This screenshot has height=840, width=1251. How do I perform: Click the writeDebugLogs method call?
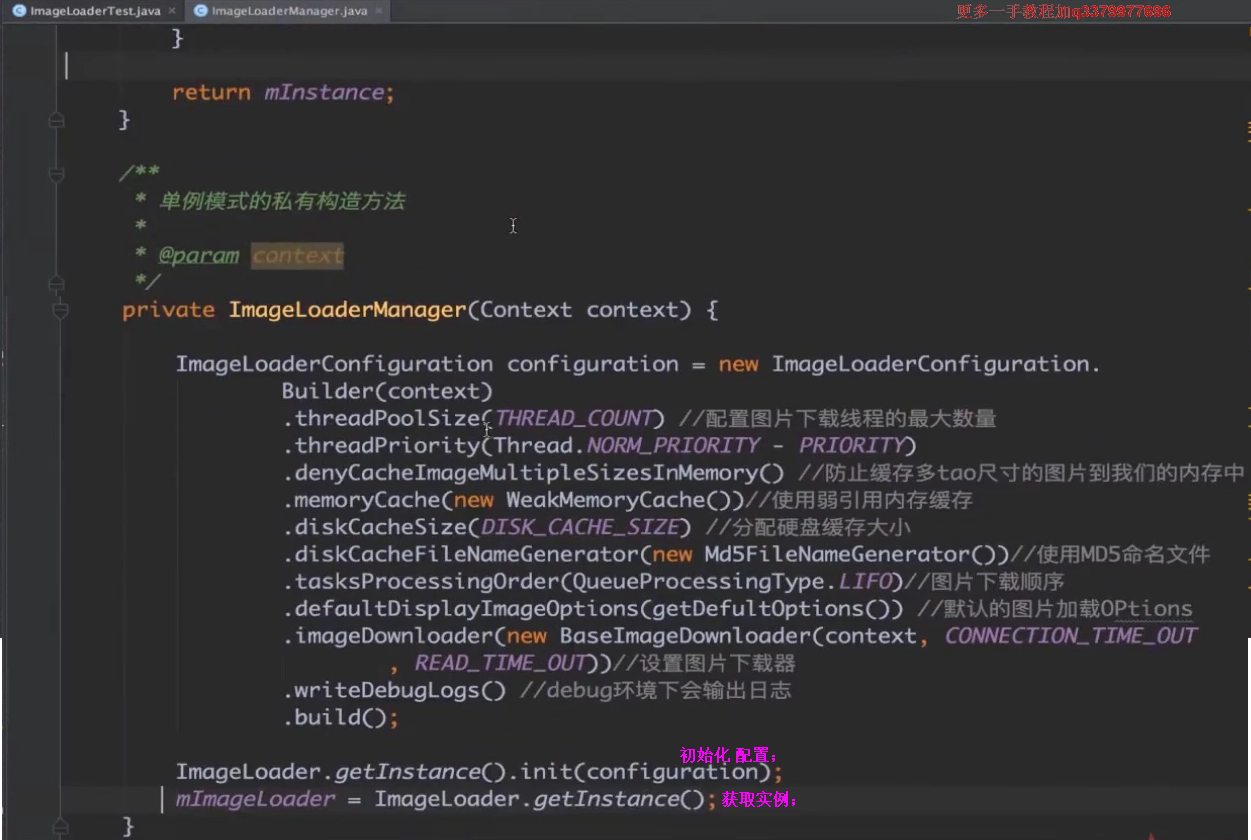[x=388, y=690]
